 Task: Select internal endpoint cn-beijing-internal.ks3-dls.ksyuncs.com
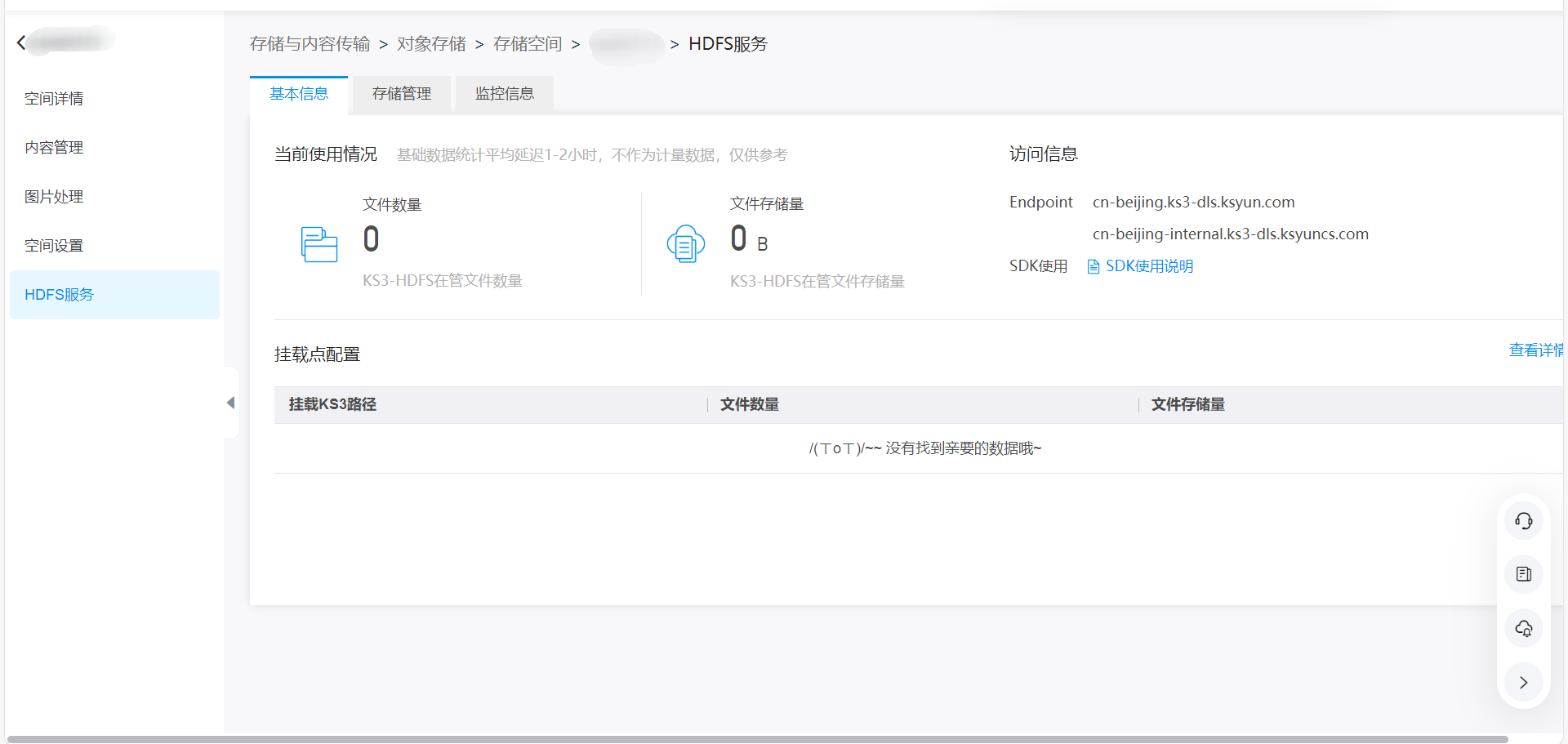click(x=1231, y=234)
